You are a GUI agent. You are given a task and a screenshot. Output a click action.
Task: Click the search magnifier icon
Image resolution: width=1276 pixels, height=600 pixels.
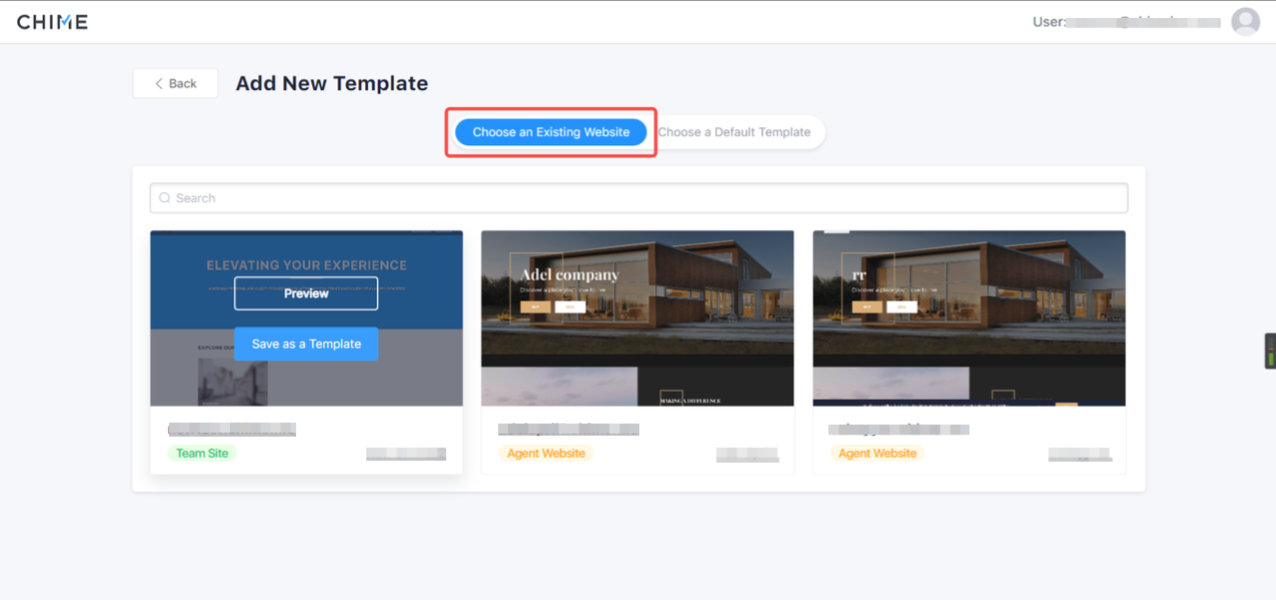point(165,198)
